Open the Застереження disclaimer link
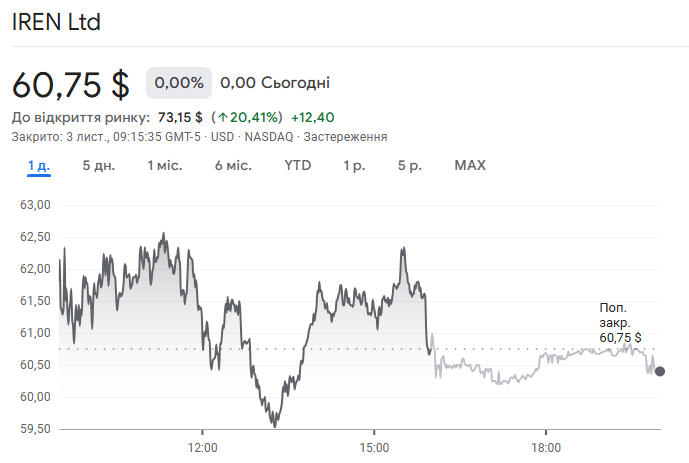 [345, 136]
